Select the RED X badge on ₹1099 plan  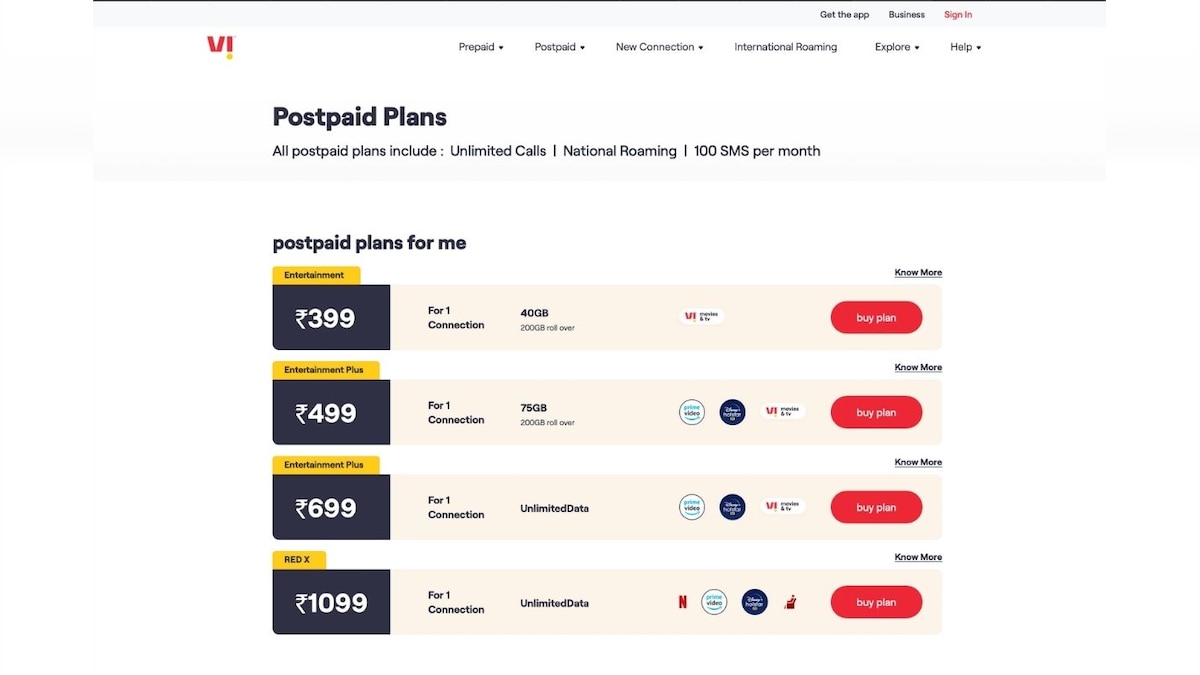(x=298, y=559)
